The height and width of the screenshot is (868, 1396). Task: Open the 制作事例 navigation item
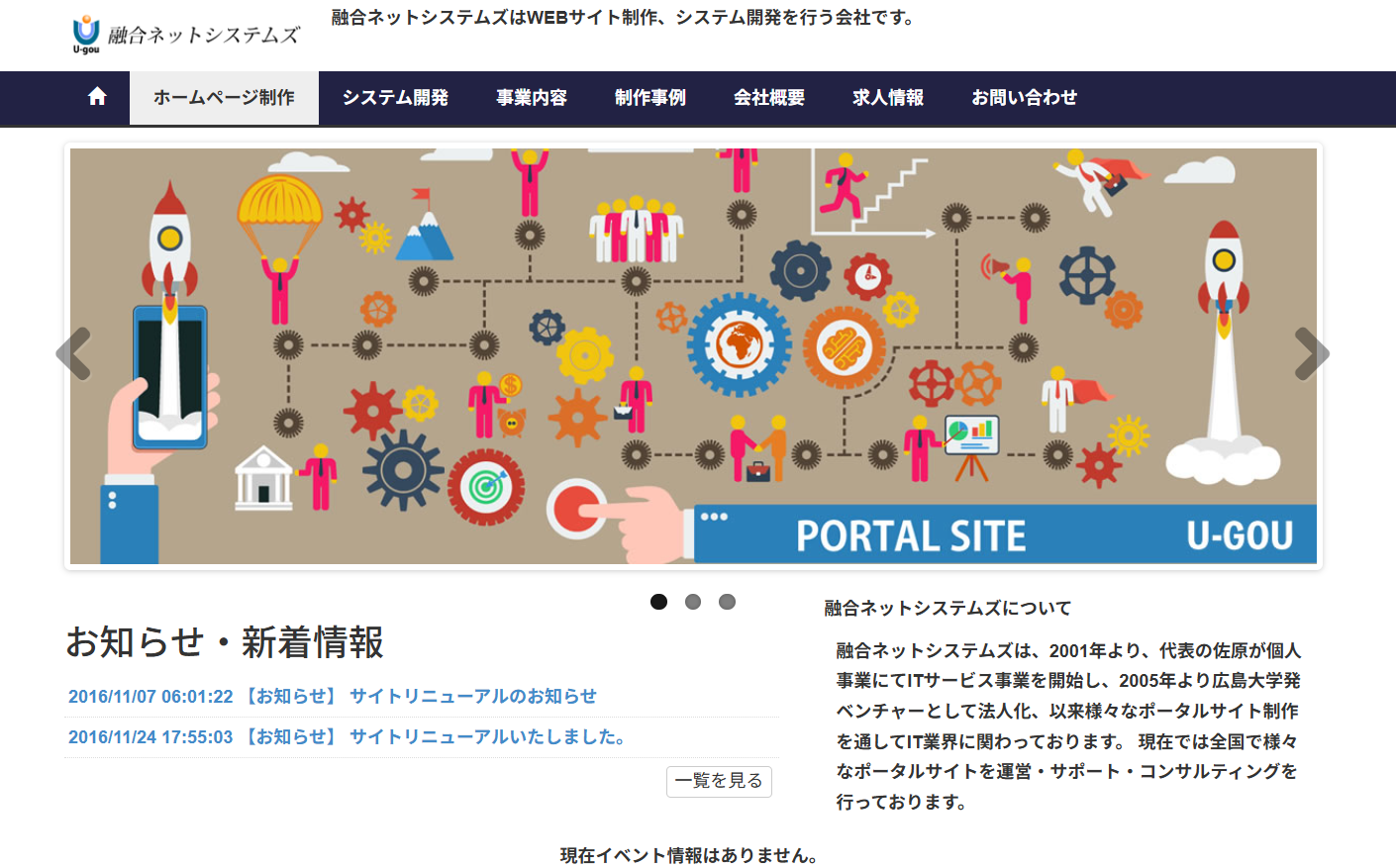click(x=650, y=98)
